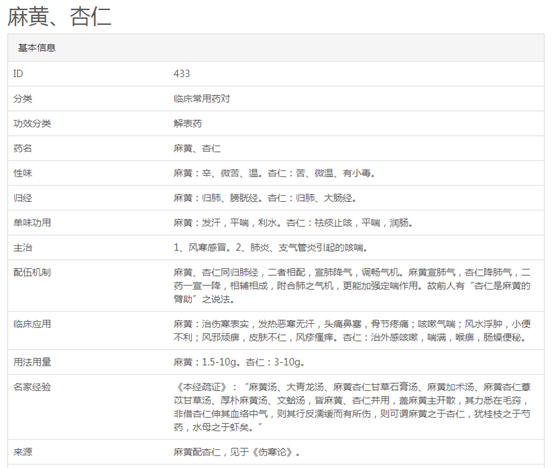Click the 临床应用 paragraph starting 麻黄：治伤寒表实
Viewport: 554px width, 468px height.
click(x=352, y=330)
